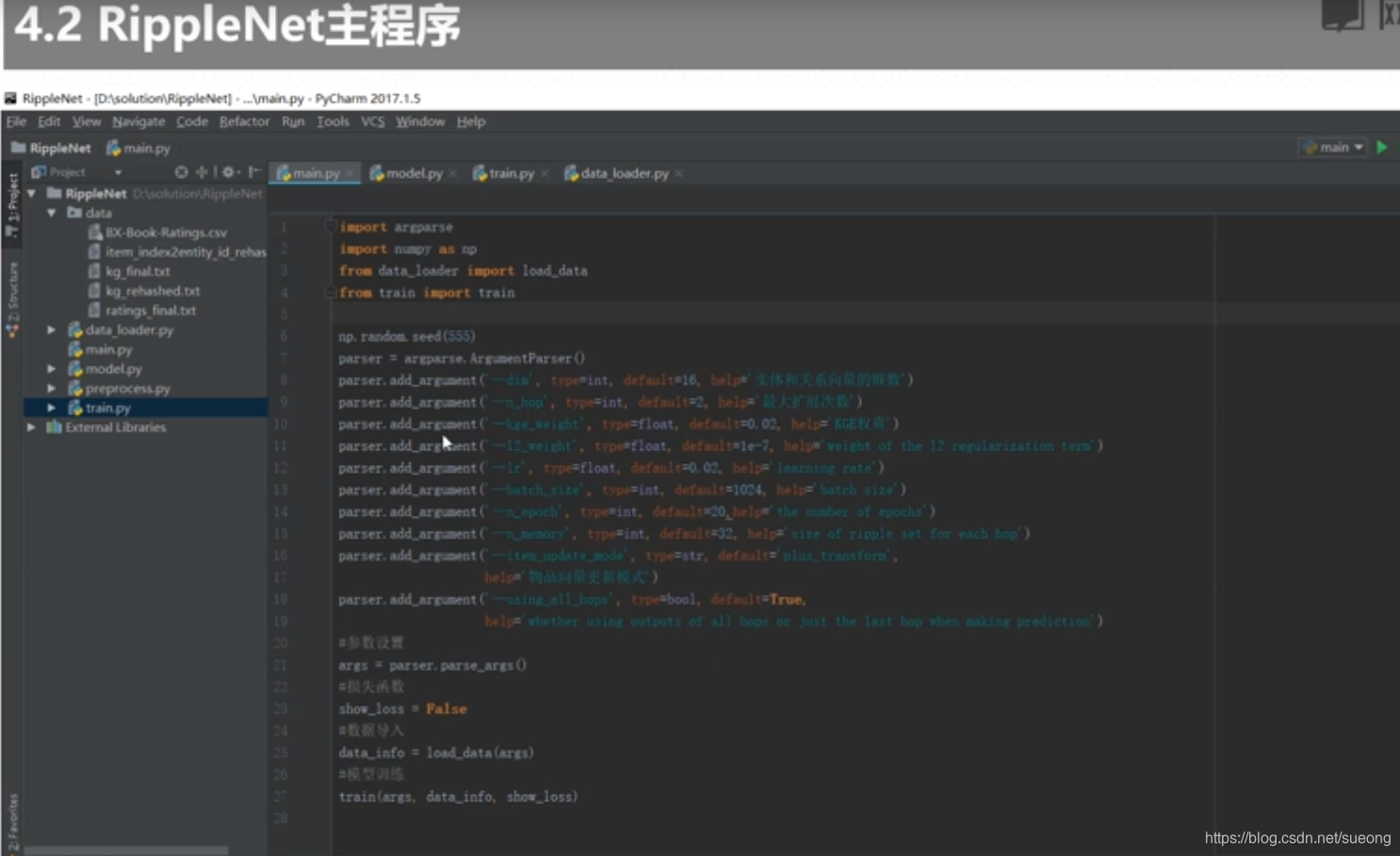Open the Help menu
1400x856 pixels.
pos(471,121)
